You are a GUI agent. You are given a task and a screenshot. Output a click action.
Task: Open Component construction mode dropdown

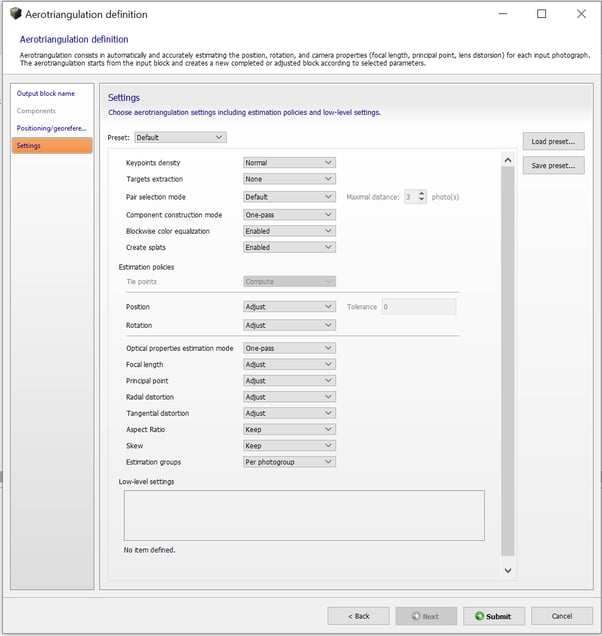[289, 215]
